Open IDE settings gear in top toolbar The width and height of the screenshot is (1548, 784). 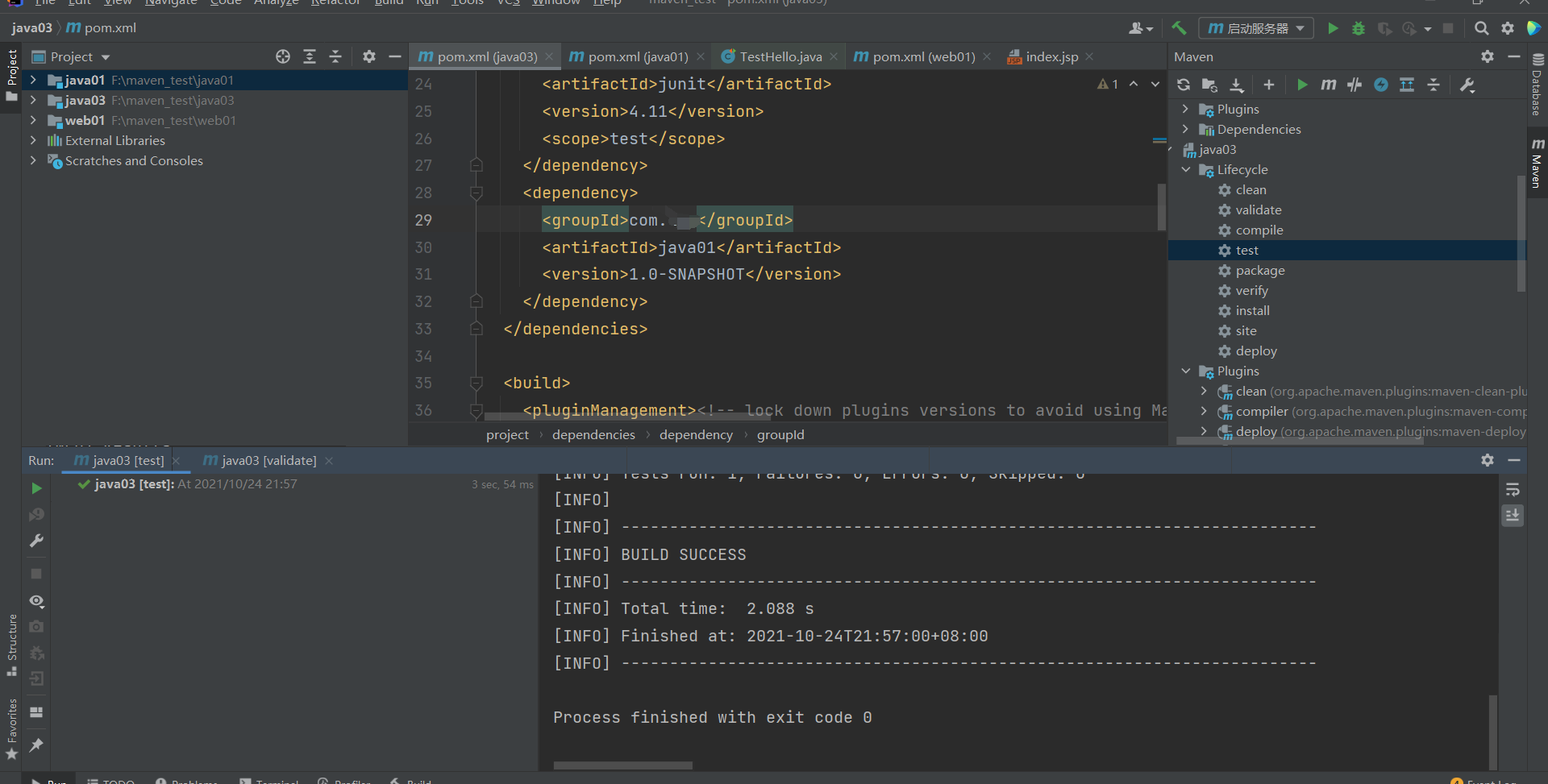pos(1508,28)
